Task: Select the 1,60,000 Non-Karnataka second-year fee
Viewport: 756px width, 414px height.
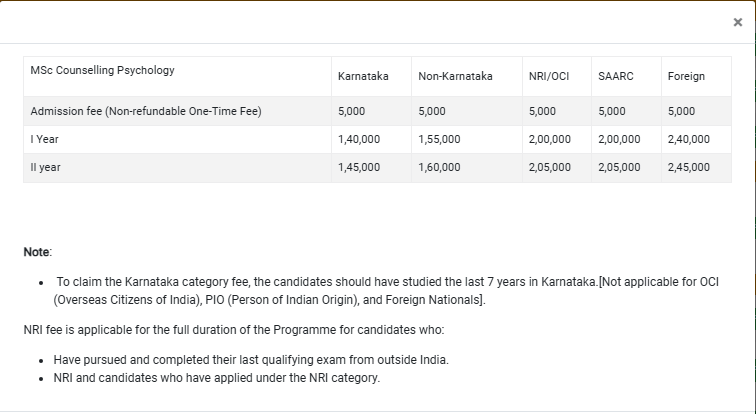Action: 439,167
